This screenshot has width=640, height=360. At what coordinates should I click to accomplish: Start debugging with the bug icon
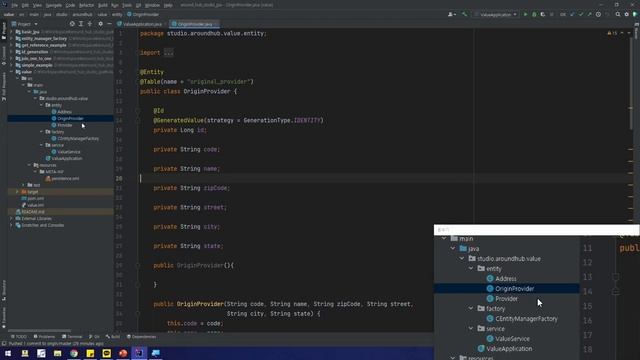click(x=534, y=14)
